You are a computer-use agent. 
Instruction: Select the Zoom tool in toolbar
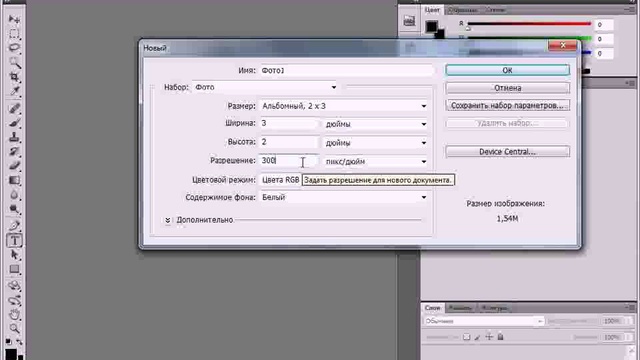14,328
